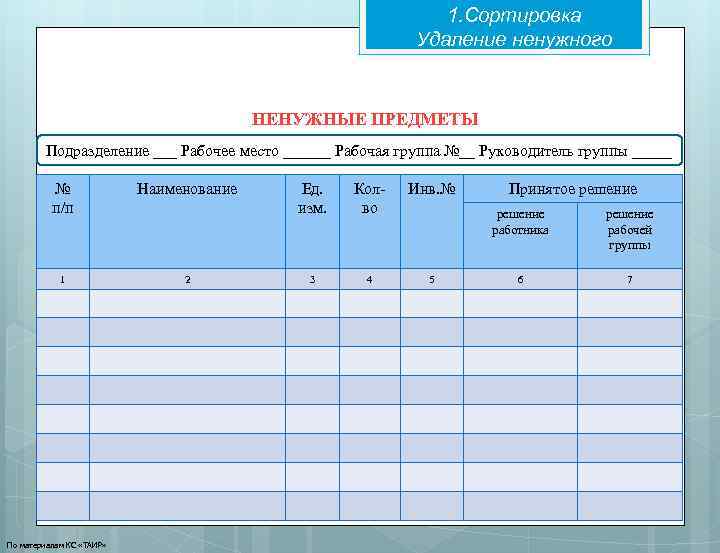Click the footer 'По материалам КС «ТАИР»'
This screenshot has width=720, height=553.
56,546
